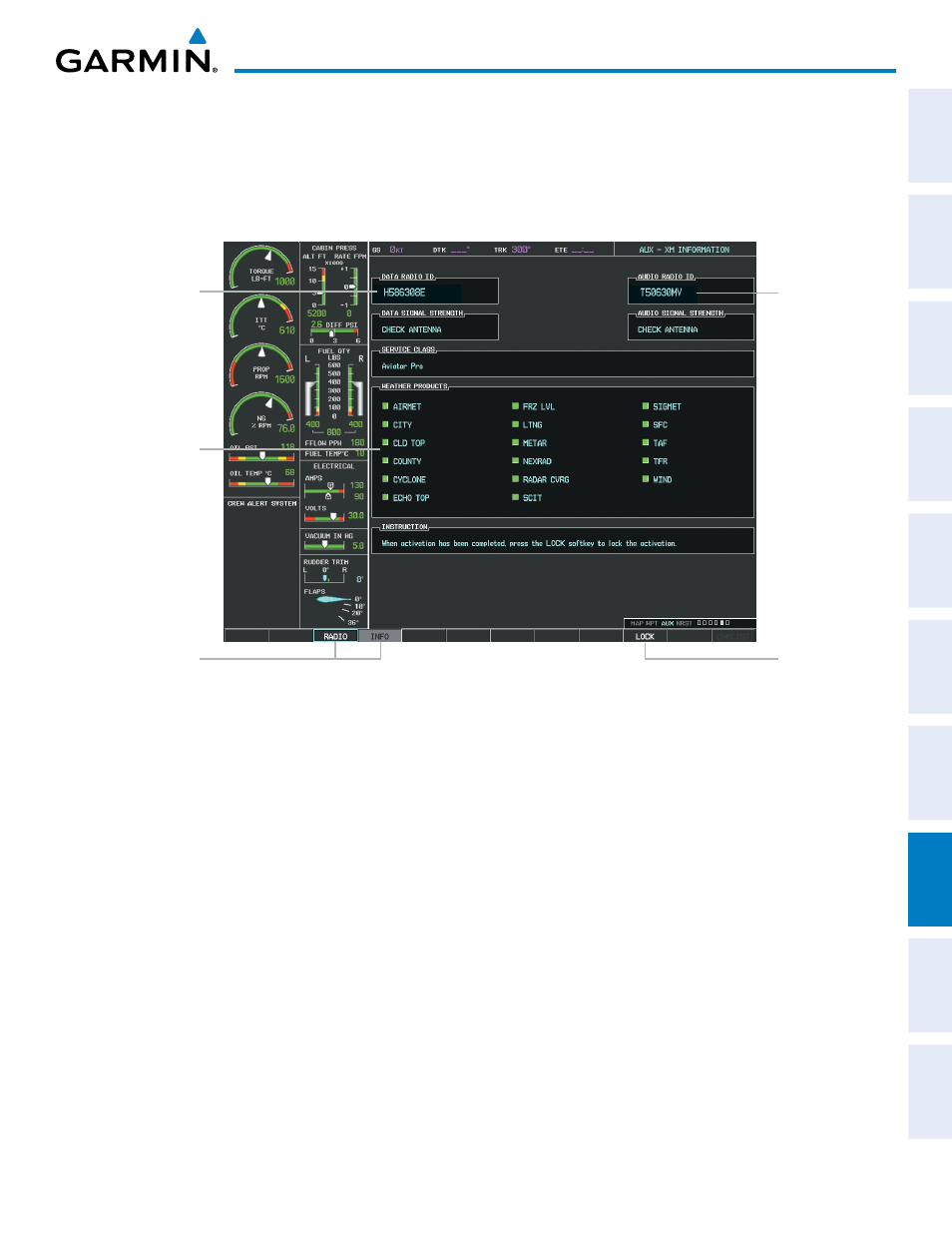Click the fuel quantity tank gauge

tap(333, 389)
